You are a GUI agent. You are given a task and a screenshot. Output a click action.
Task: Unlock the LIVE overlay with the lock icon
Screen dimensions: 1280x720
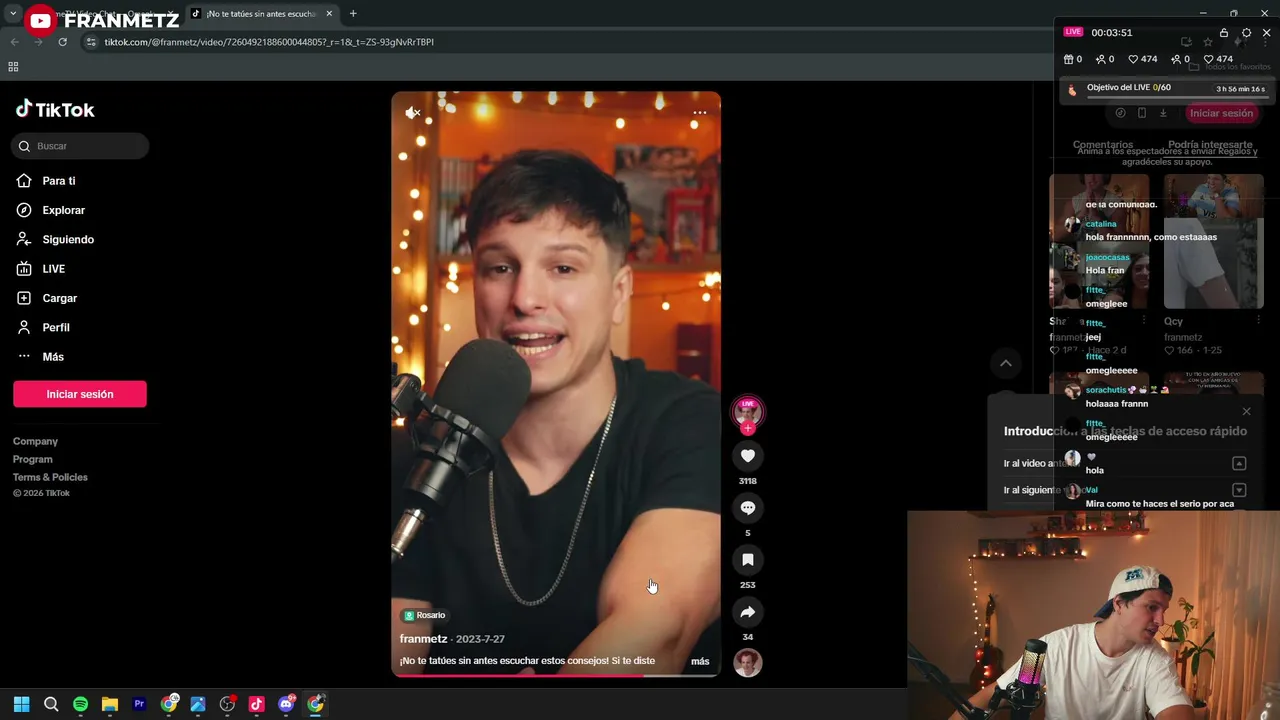coord(1224,33)
